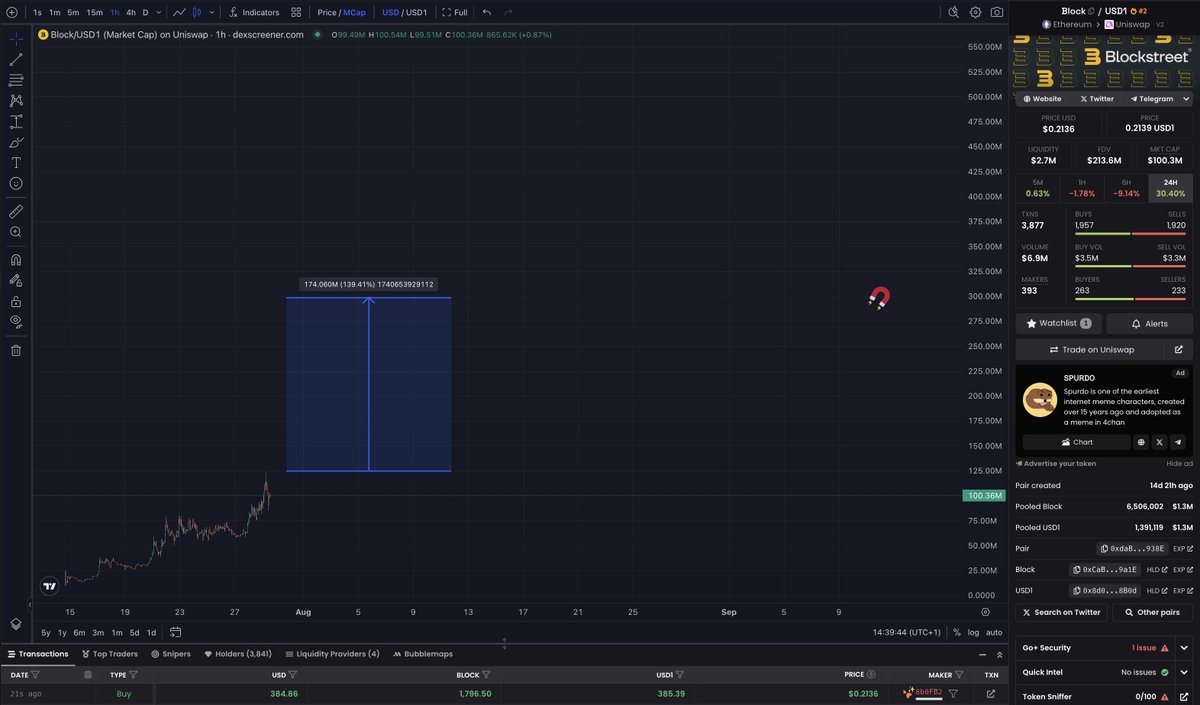This screenshot has height=705, width=1200.
Task: Switch chart to Price mode
Action: pyautogui.click(x=326, y=12)
